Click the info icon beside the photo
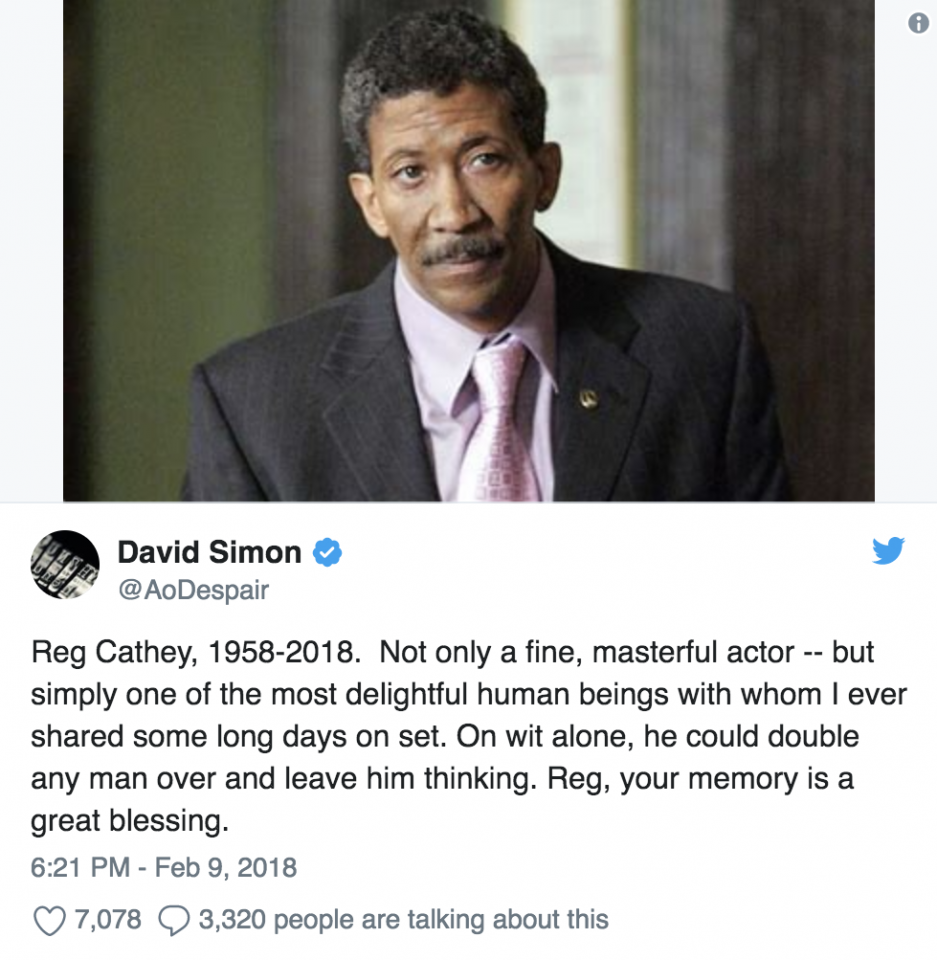Screen dimensions: 937x960 [917, 24]
